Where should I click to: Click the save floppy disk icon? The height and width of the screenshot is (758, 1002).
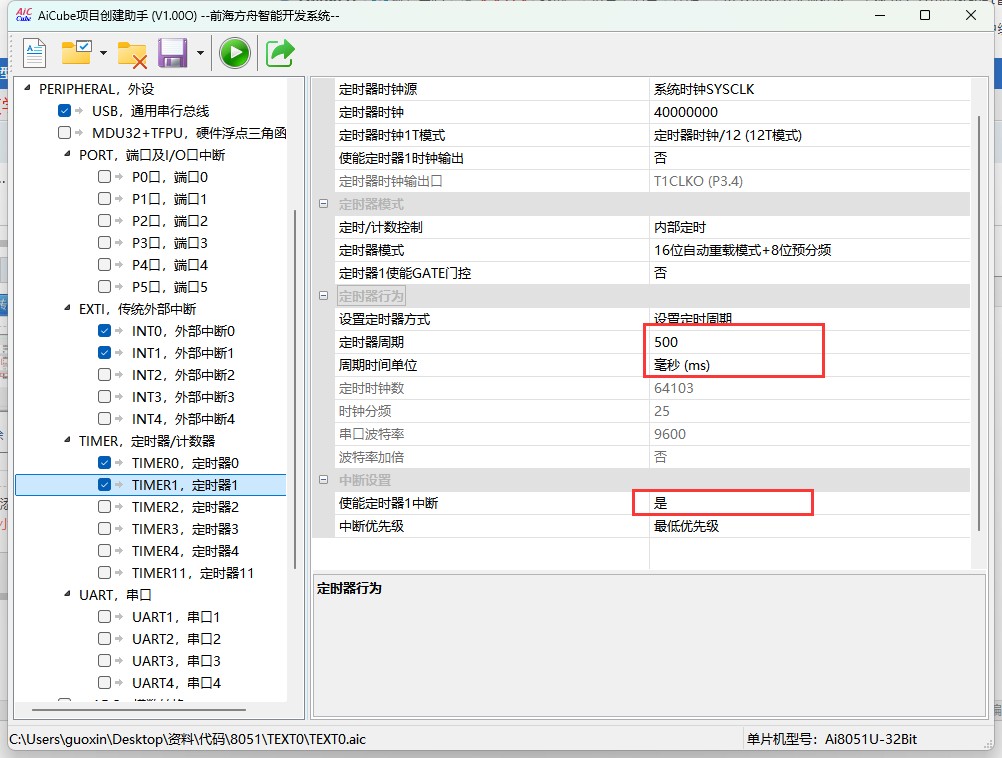(x=173, y=53)
